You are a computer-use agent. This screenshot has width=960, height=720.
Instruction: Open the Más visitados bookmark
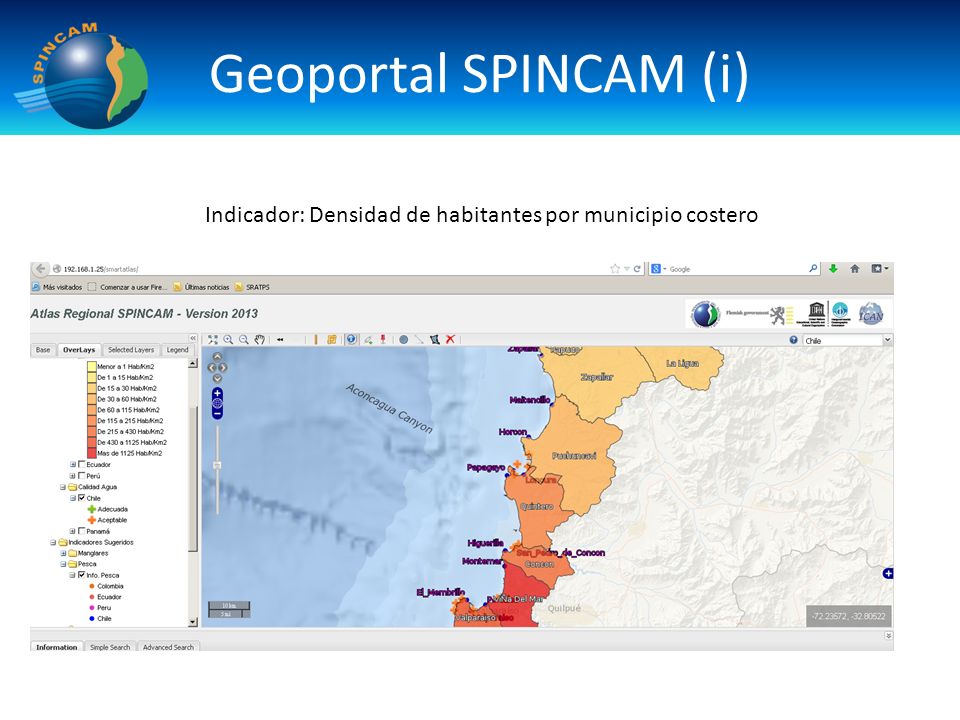coord(57,287)
